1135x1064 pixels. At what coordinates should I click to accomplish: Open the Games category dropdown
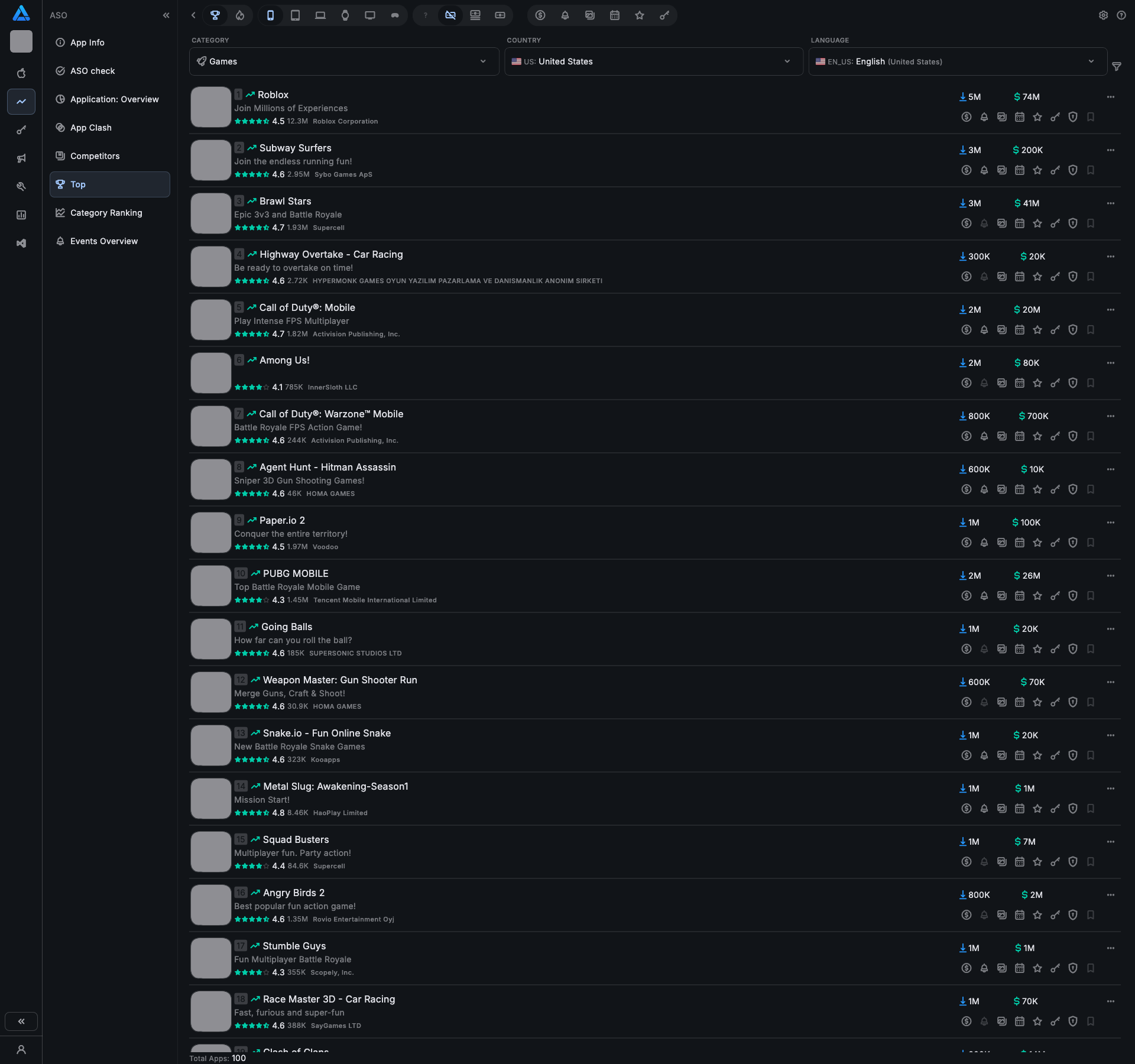[x=344, y=61]
